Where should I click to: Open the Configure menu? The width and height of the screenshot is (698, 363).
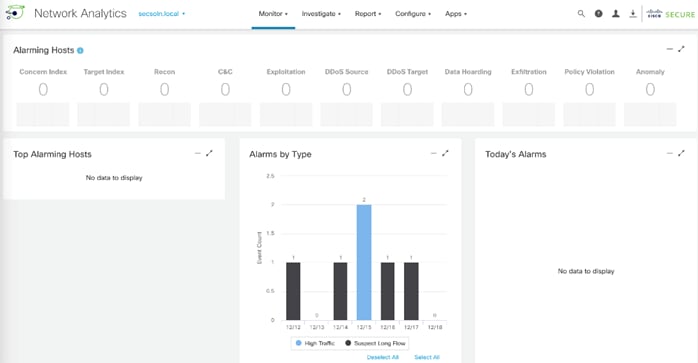point(413,14)
